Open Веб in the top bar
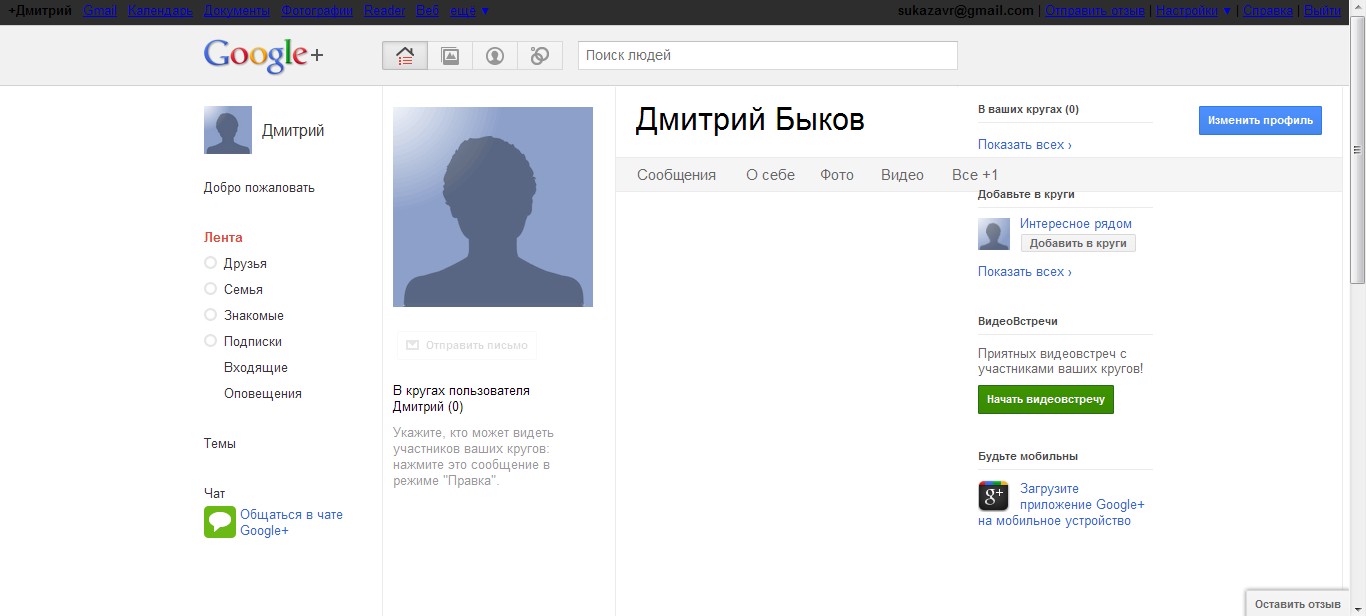The height and width of the screenshot is (616, 1366). click(427, 11)
